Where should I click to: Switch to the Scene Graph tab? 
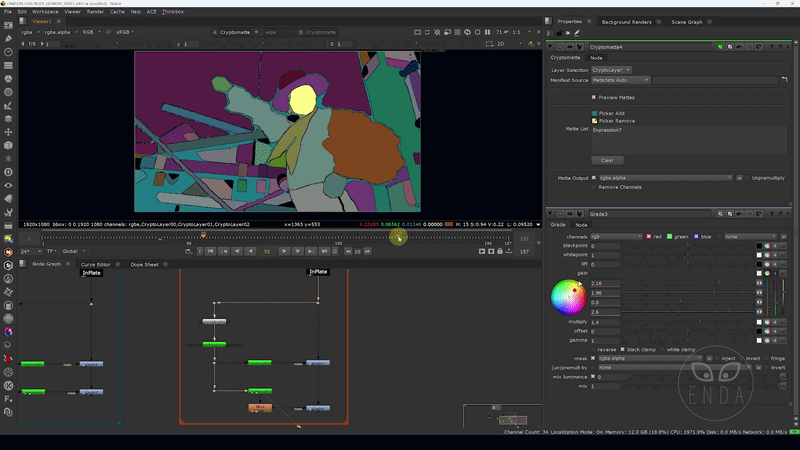[687, 22]
